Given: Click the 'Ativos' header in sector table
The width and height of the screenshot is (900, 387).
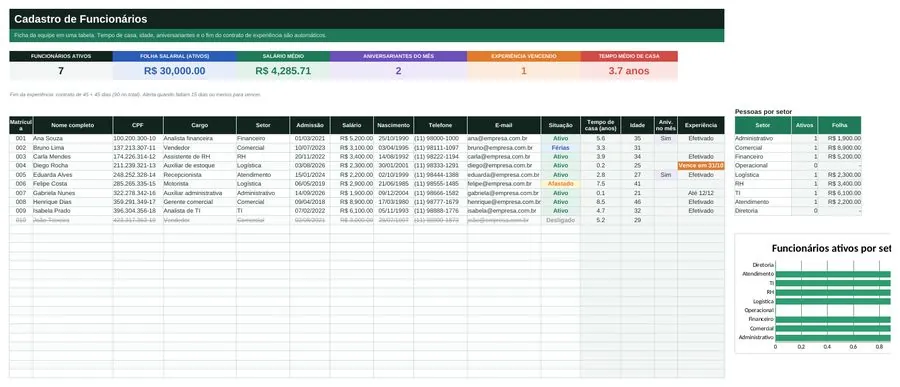Looking at the screenshot, I should pos(804,125).
